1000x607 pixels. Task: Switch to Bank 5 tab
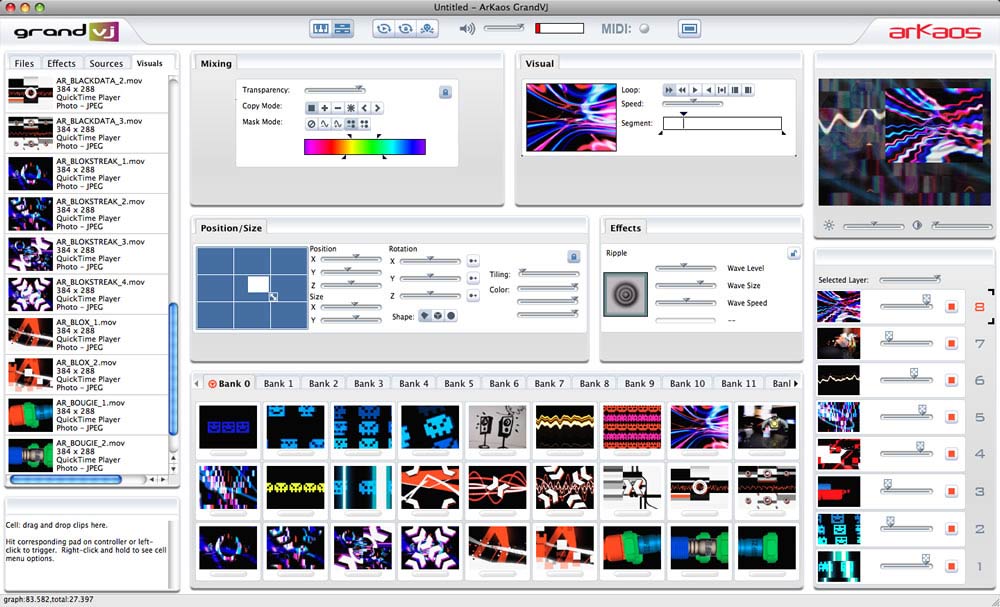(x=459, y=383)
